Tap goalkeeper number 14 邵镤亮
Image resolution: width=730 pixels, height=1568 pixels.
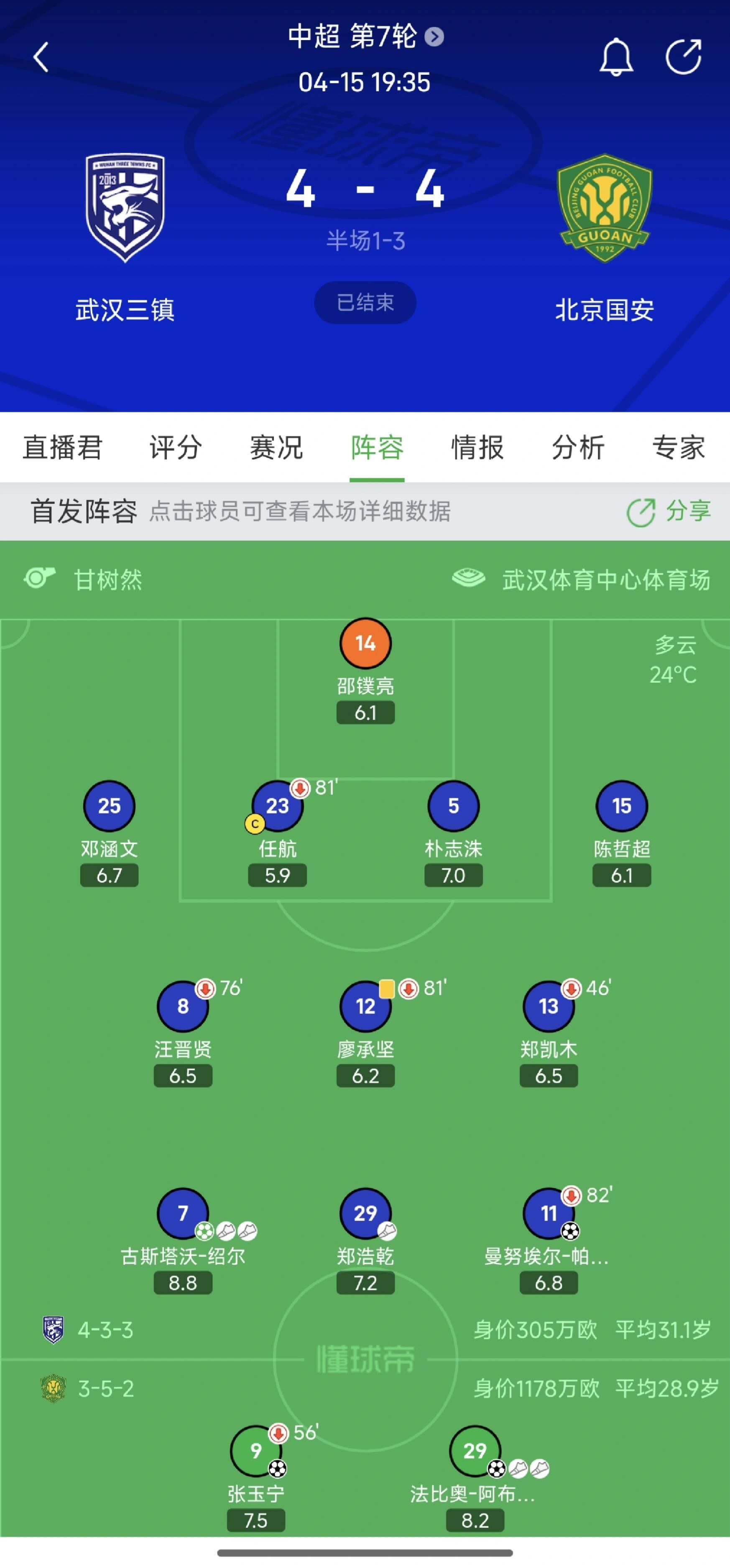[x=365, y=644]
